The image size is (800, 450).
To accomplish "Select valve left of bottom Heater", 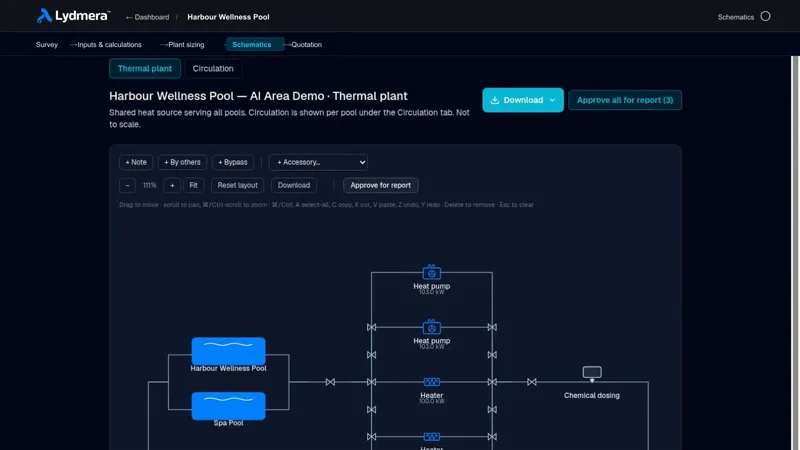I will tap(371, 436).
